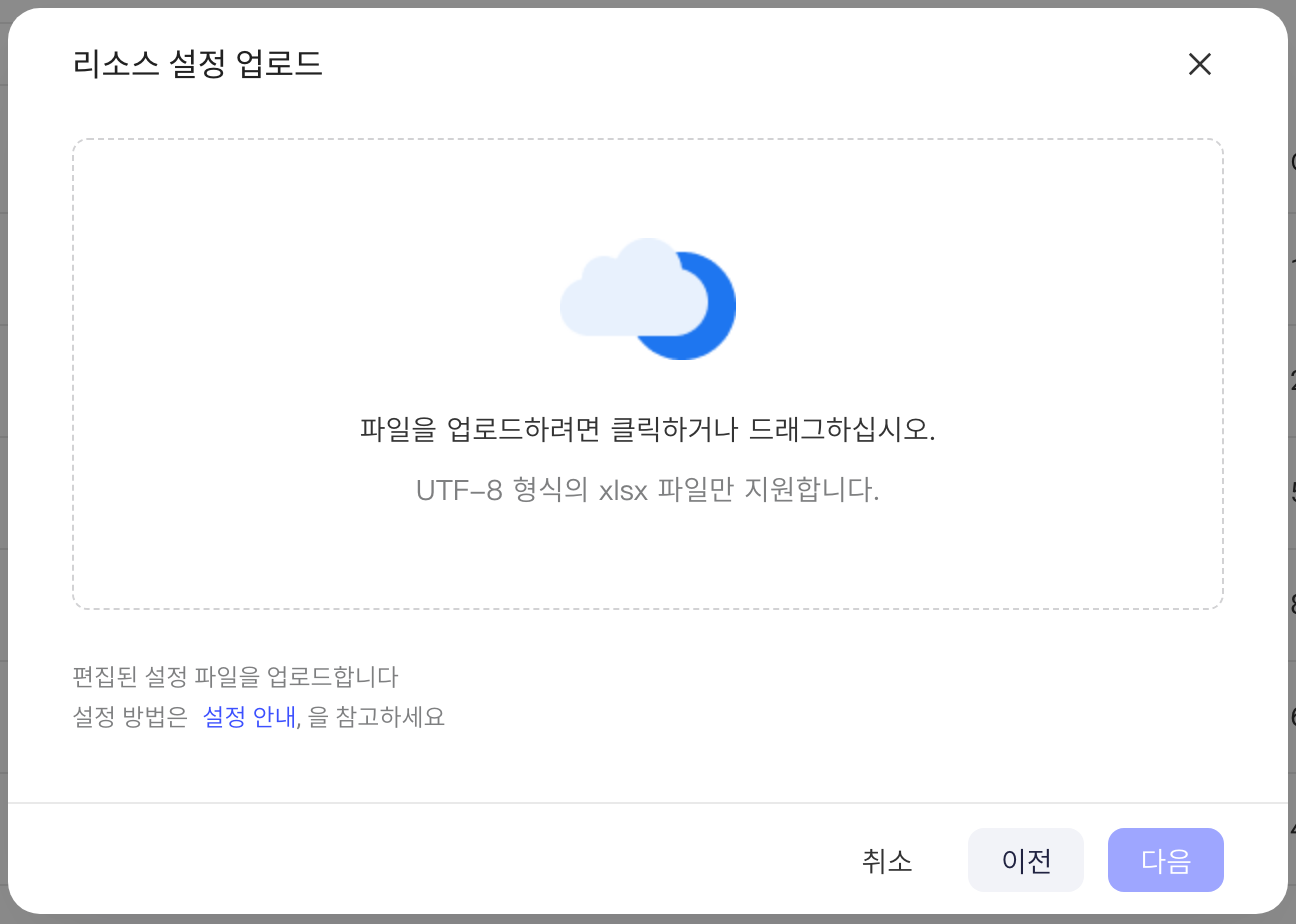Click the '파일을 업로드하려면 클릭하거나 드래그하십시오.' text

tap(648, 429)
